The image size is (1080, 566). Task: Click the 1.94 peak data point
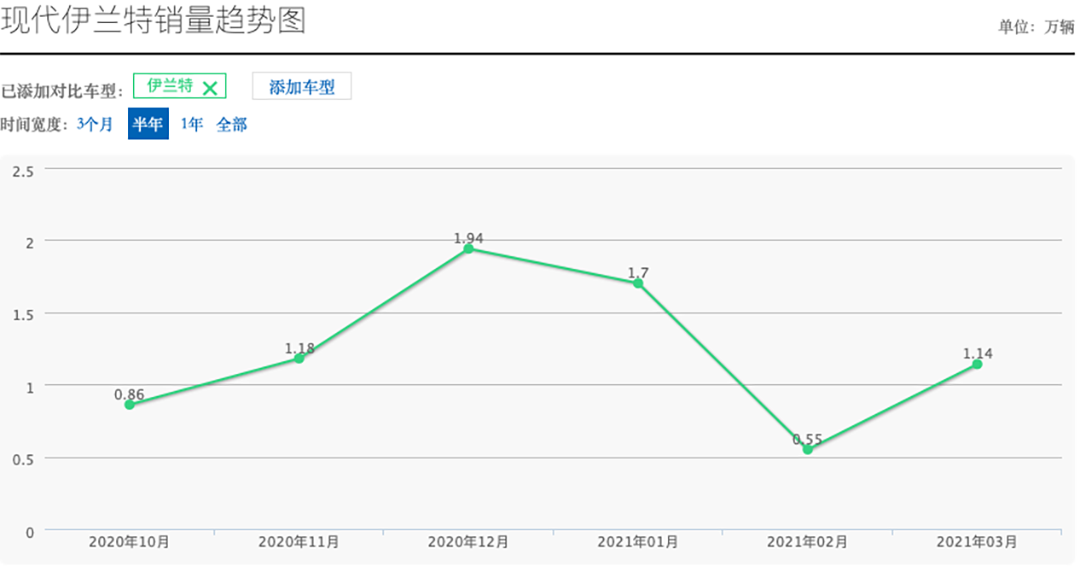(x=468, y=249)
